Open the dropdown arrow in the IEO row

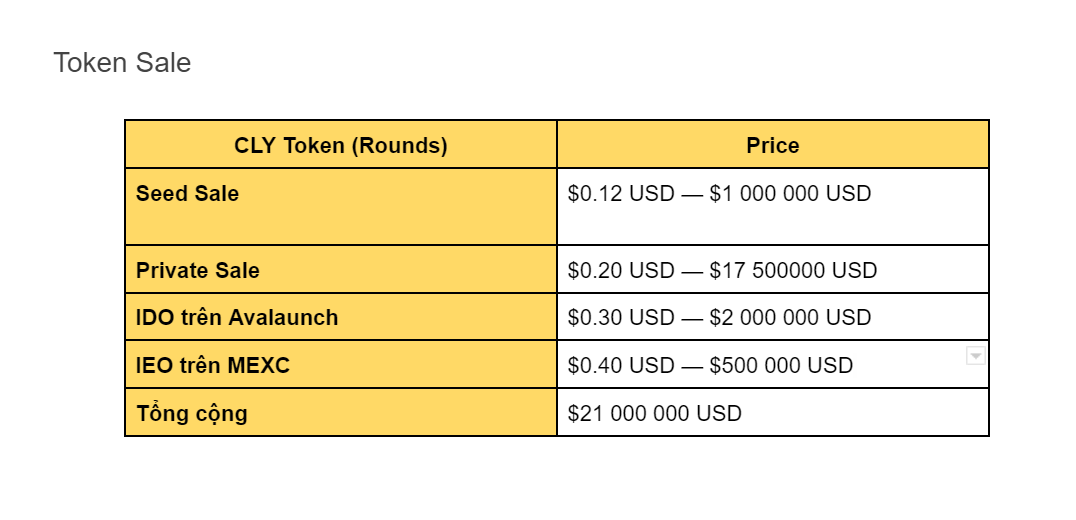[x=976, y=356]
